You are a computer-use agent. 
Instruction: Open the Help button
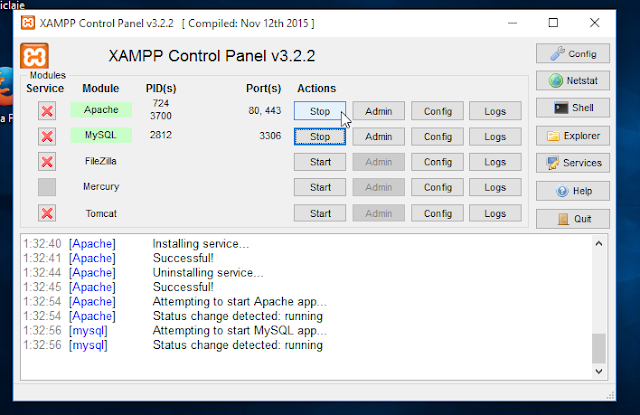pos(573,191)
